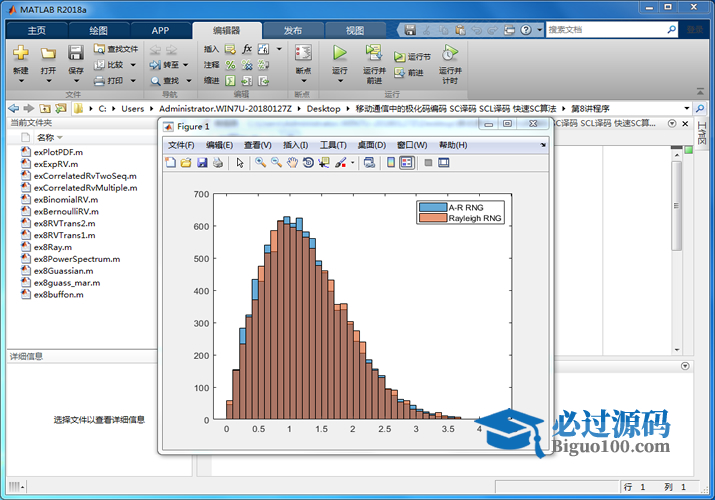
Task: Switch to the 主页 Home tab
Action: [36, 31]
